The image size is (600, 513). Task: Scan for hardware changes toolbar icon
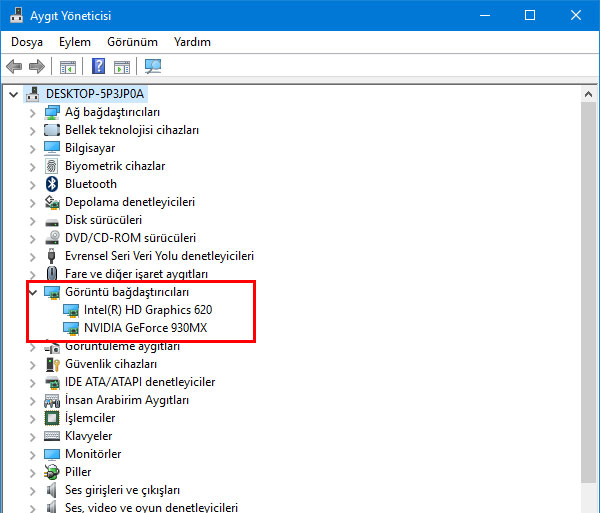click(153, 66)
